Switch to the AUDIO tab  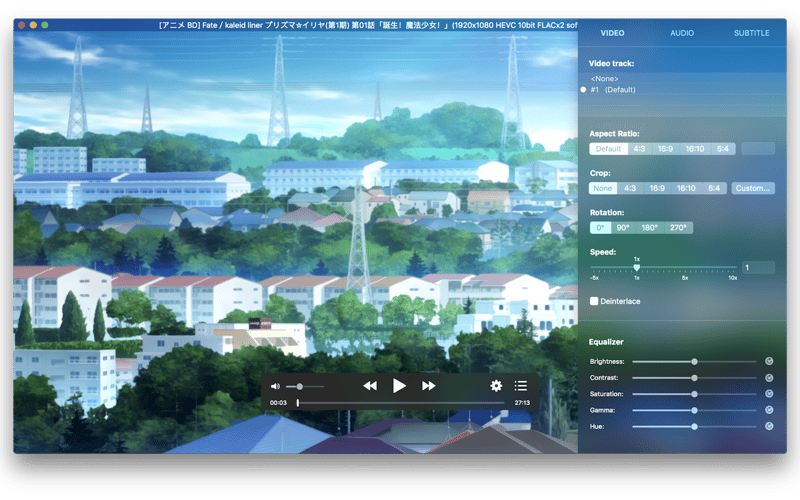tap(682, 33)
